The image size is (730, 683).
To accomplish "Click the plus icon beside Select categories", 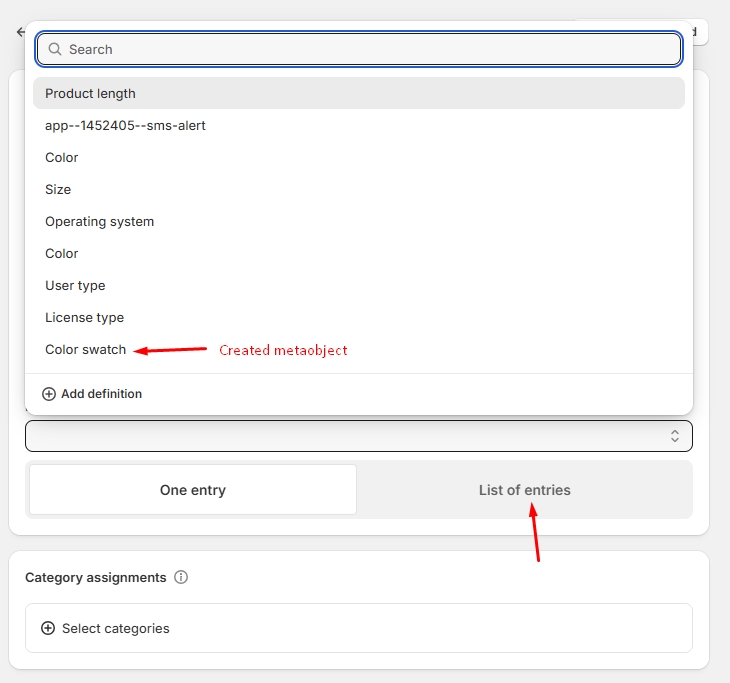I will point(48,628).
